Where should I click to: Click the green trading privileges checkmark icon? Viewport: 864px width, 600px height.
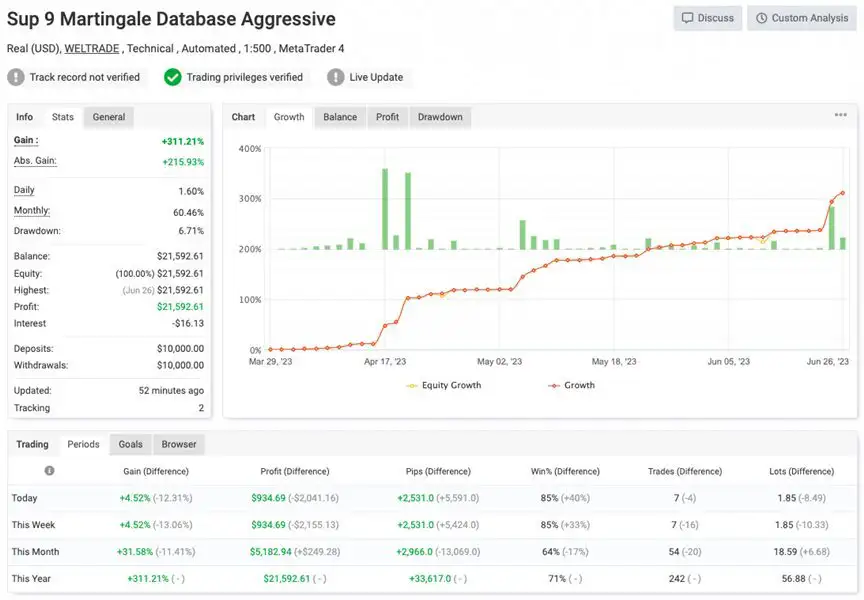(173, 77)
